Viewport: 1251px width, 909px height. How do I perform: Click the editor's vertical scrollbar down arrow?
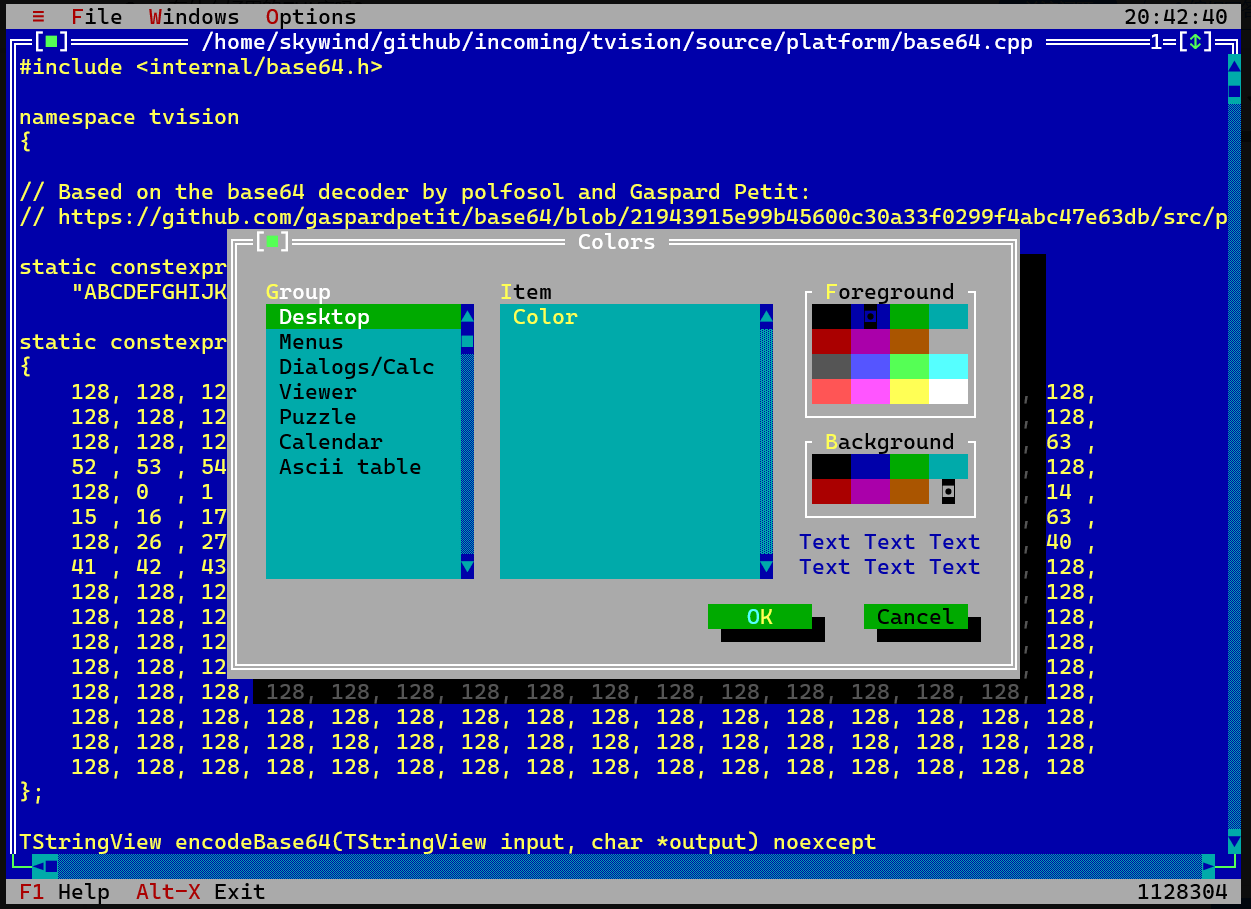point(1234,842)
